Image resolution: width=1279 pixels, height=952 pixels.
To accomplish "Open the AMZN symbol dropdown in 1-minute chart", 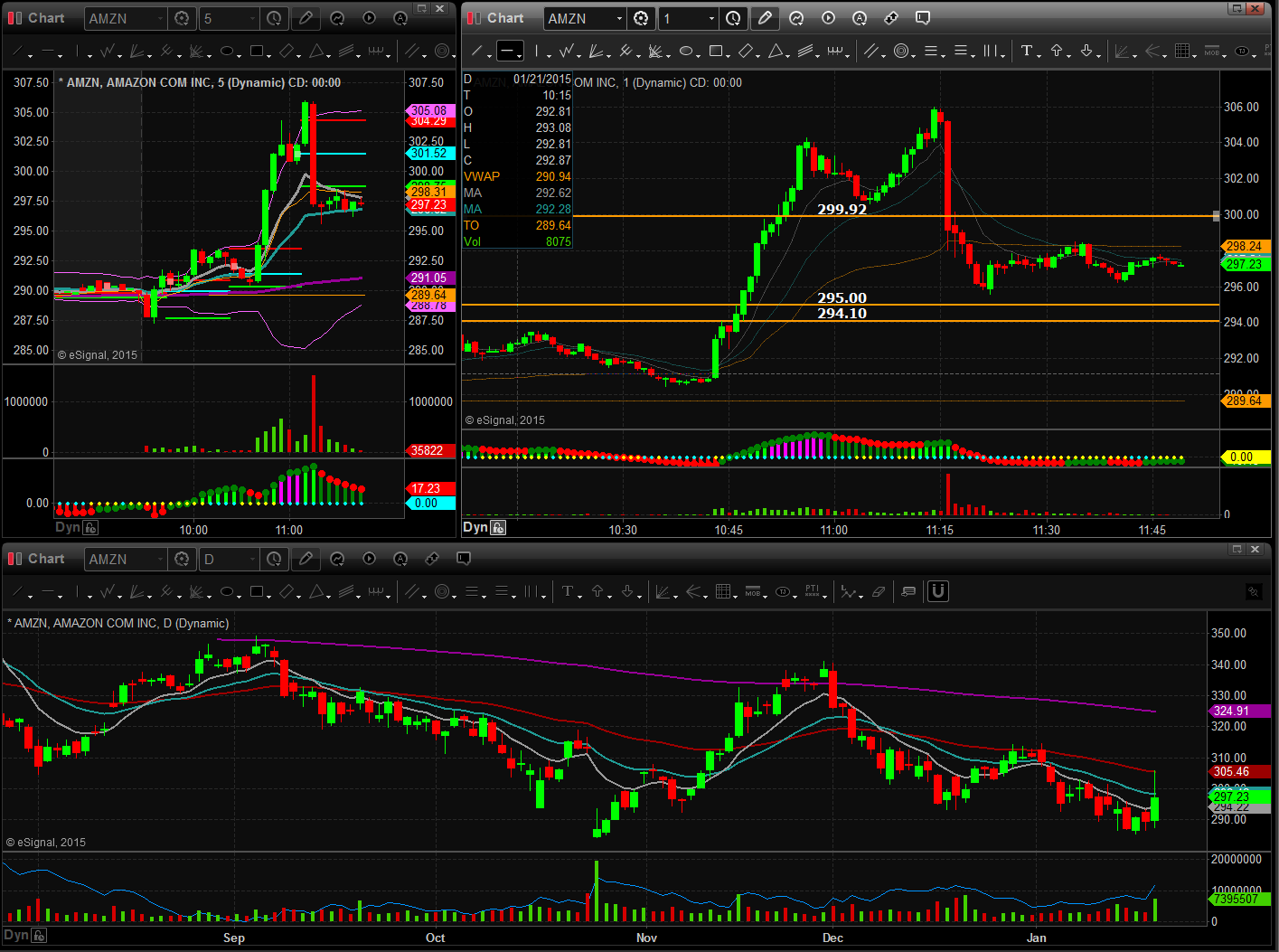I will click(619, 18).
